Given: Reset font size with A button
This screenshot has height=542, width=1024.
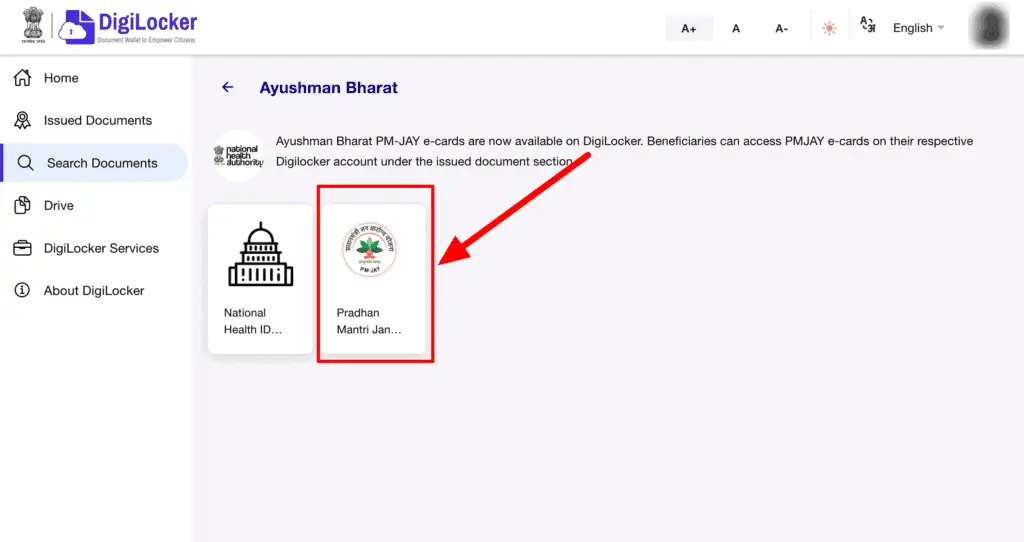Looking at the screenshot, I should click(736, 28).
